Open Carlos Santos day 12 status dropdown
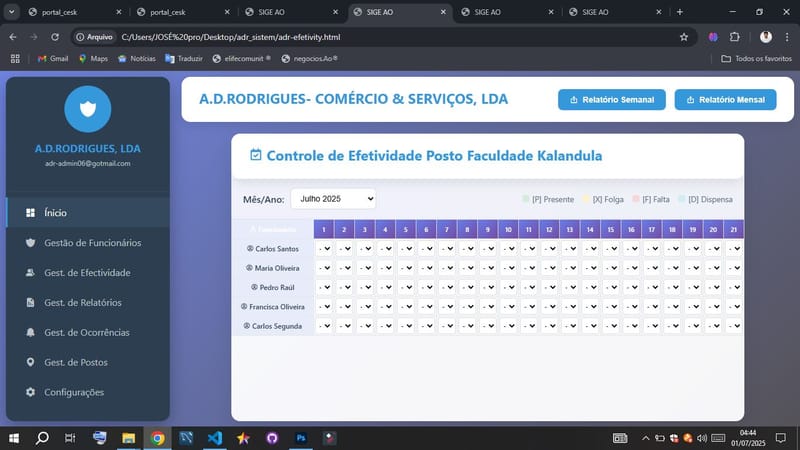 click(549, 249)
